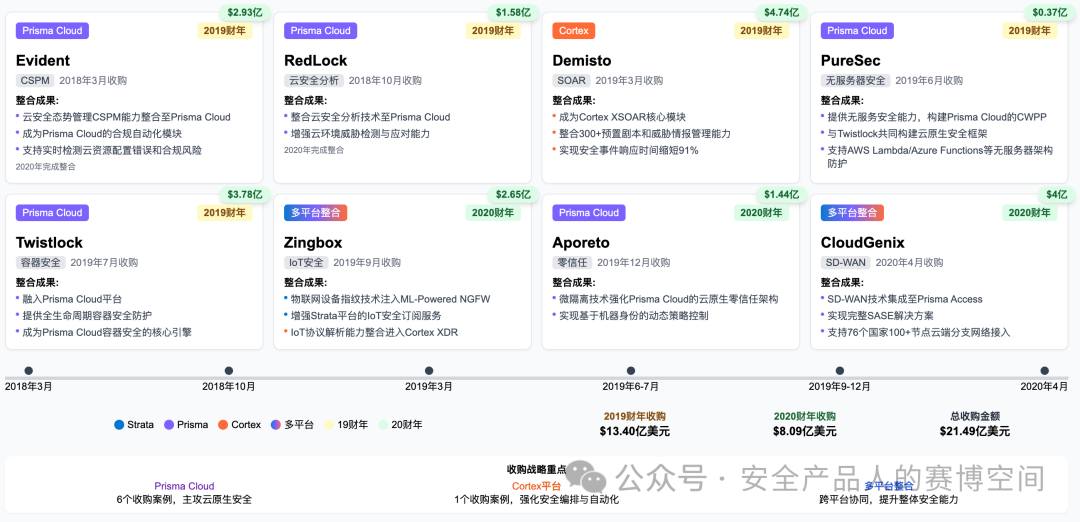Click the Demisto card title
The image size is (1080, 522).
[581, 61]
